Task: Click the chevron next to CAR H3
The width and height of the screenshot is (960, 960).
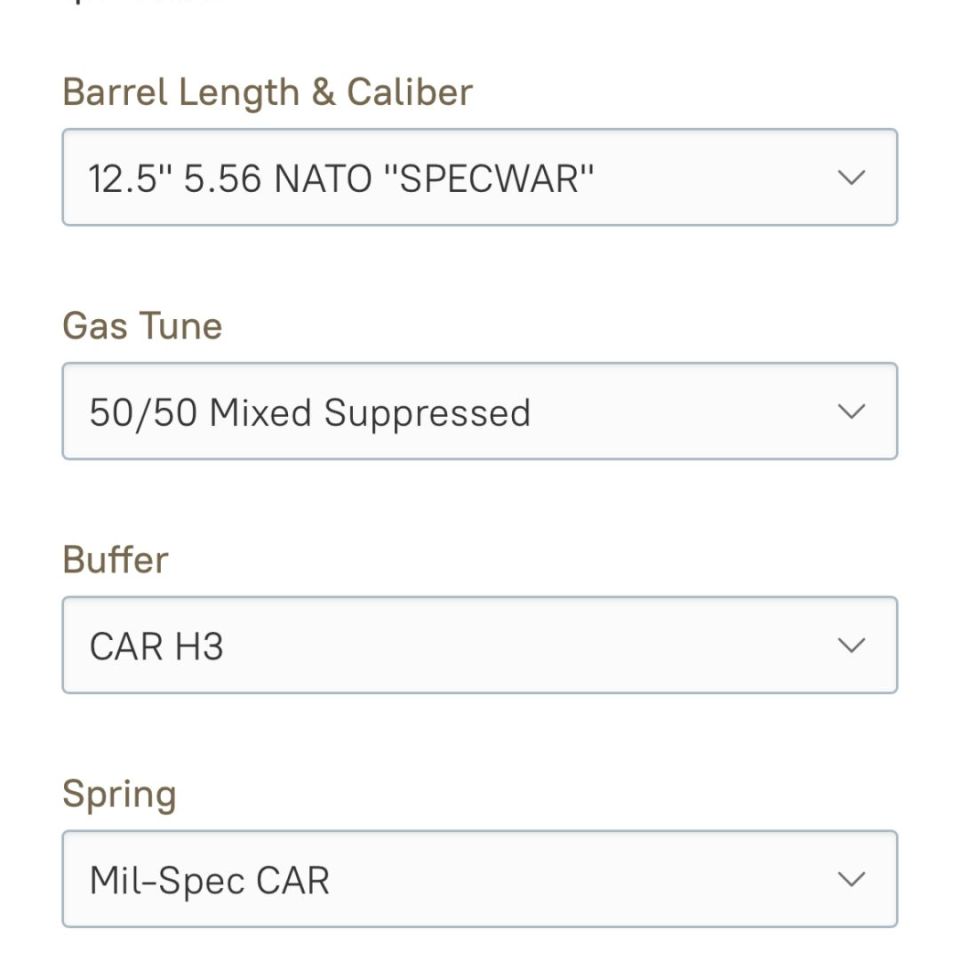Action: (851, 645)
